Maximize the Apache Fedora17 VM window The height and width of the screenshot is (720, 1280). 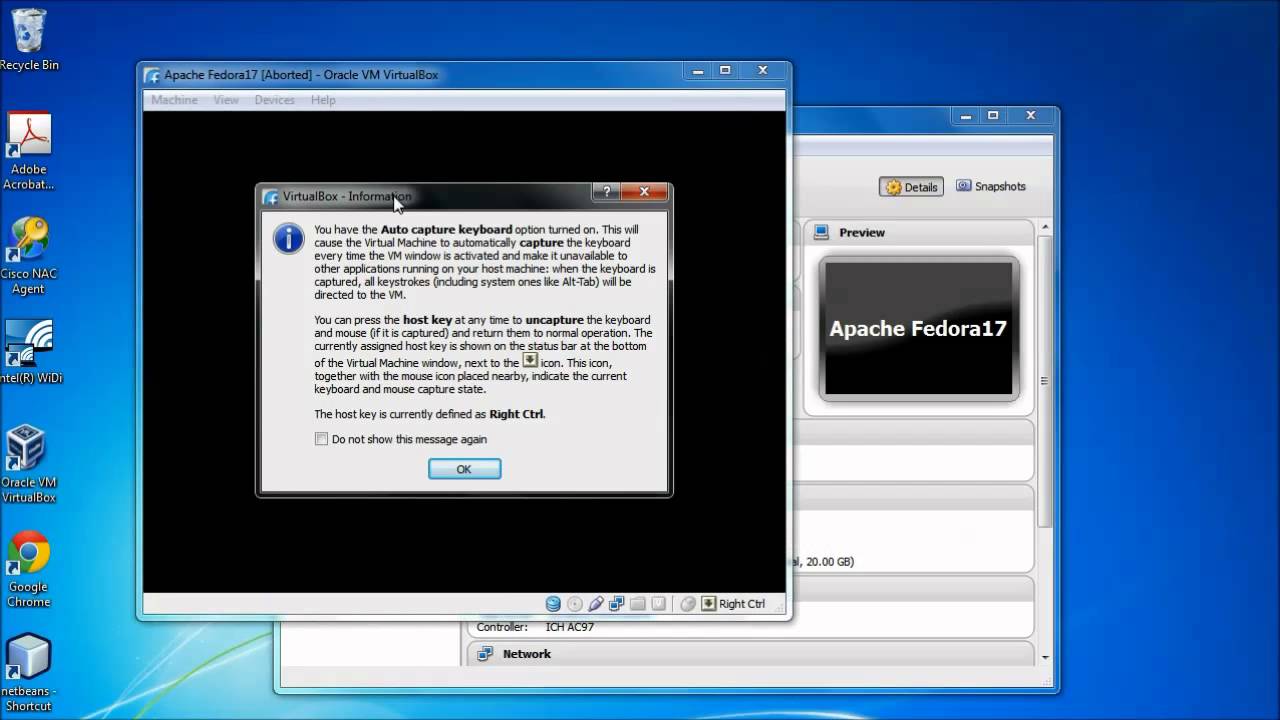coord(725,71)
